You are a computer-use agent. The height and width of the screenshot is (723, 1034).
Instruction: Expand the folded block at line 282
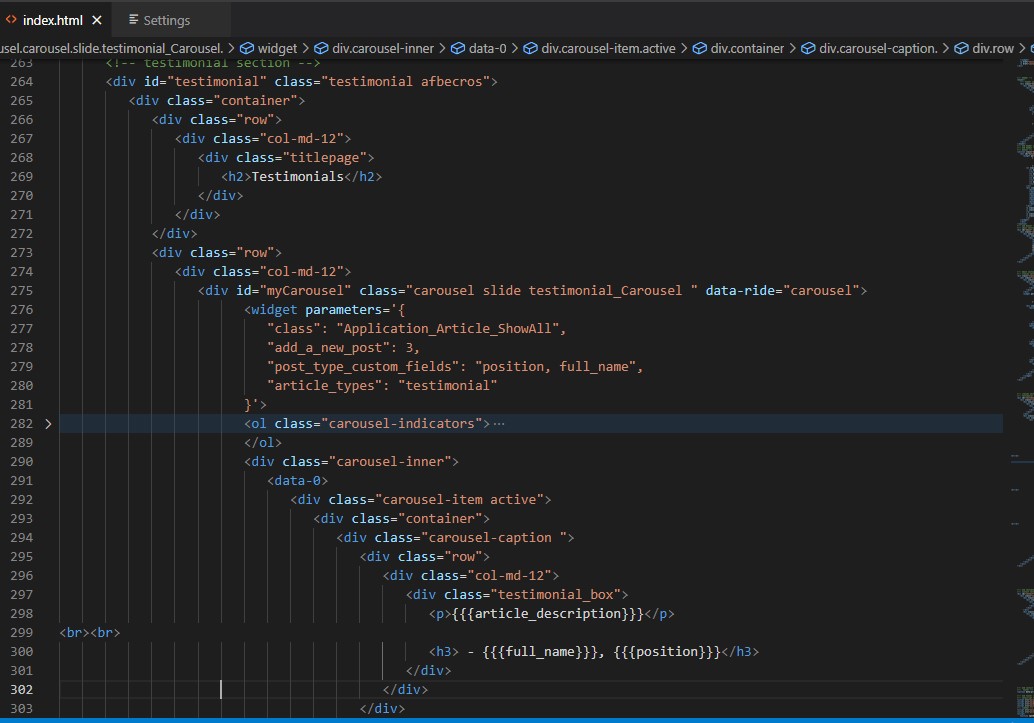tap(48, 424)
